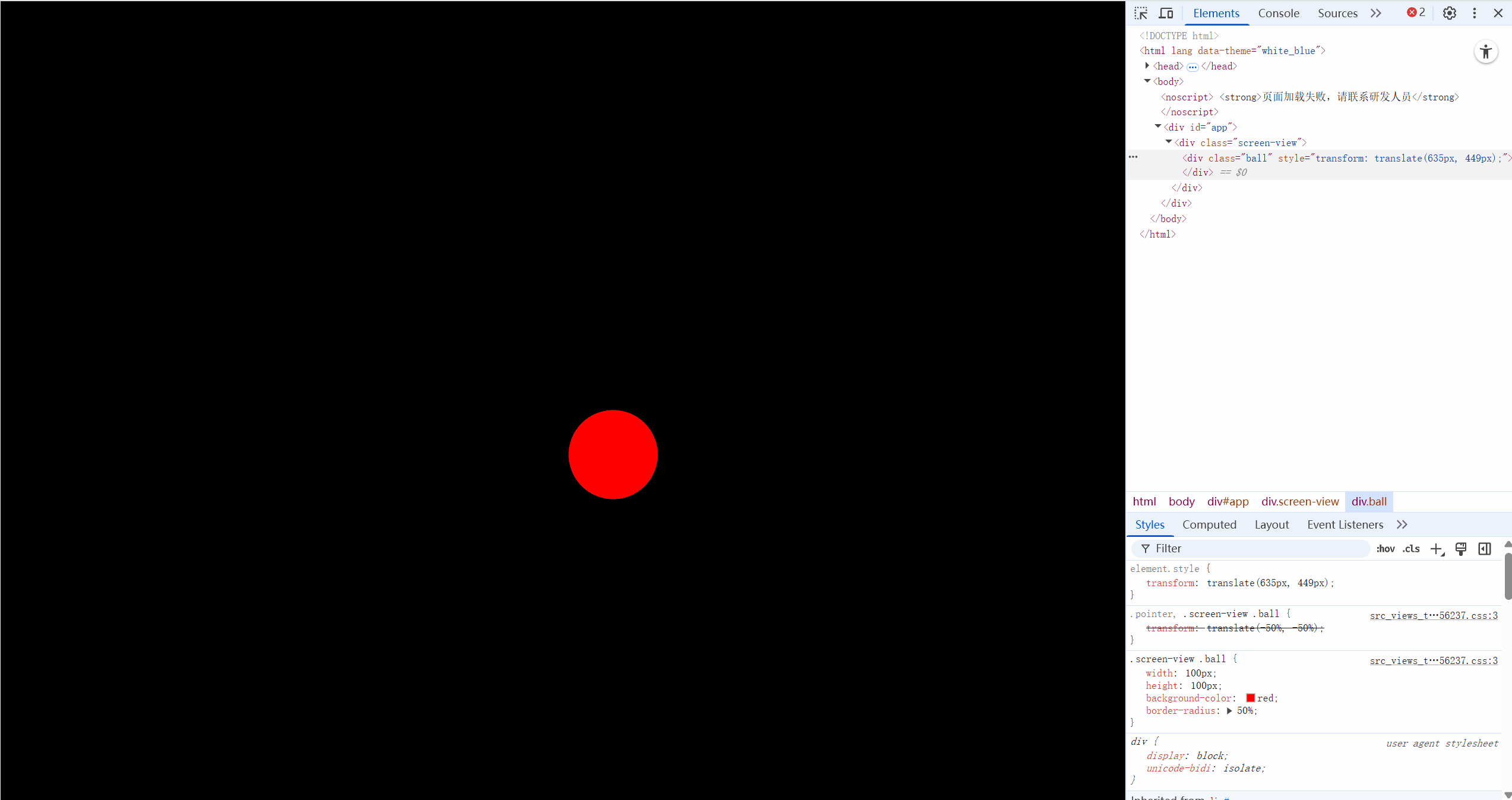The height and width of the screenshot is (800, 1512).
Task: Toggle the device toolbar icon
Action: tap(1166, 13)
